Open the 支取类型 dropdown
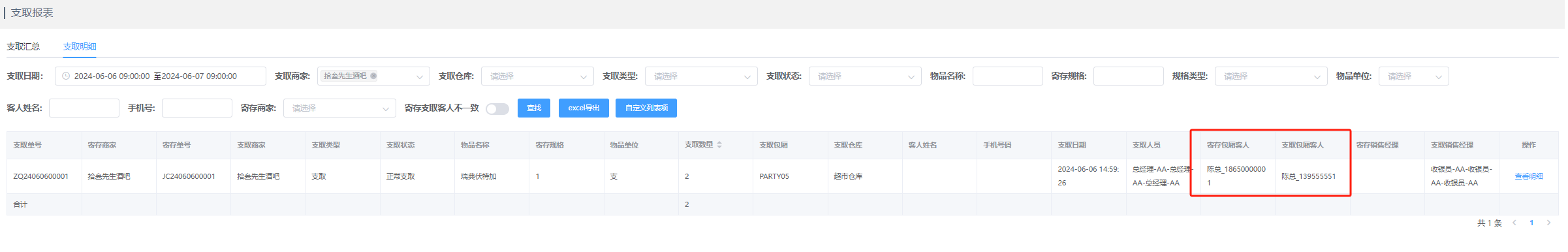The image size is (1568, 252). pos(702,76)
